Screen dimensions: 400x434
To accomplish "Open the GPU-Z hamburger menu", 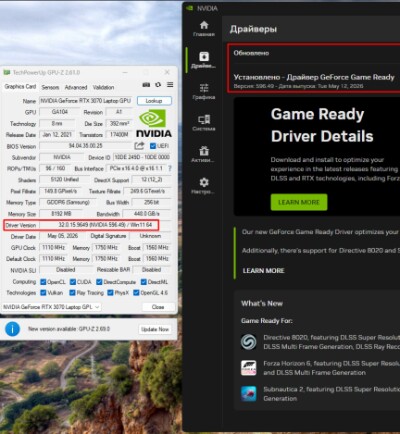I will (x=170, y=85).
